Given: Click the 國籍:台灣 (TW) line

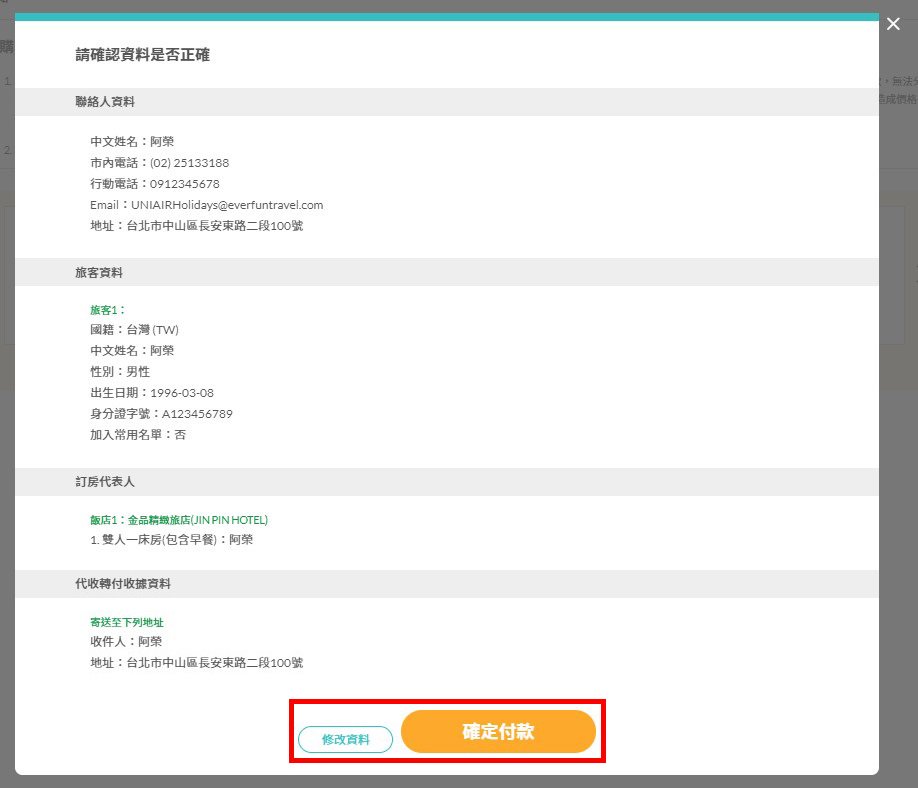Looking at the screenshot, I should click(134, 330).
